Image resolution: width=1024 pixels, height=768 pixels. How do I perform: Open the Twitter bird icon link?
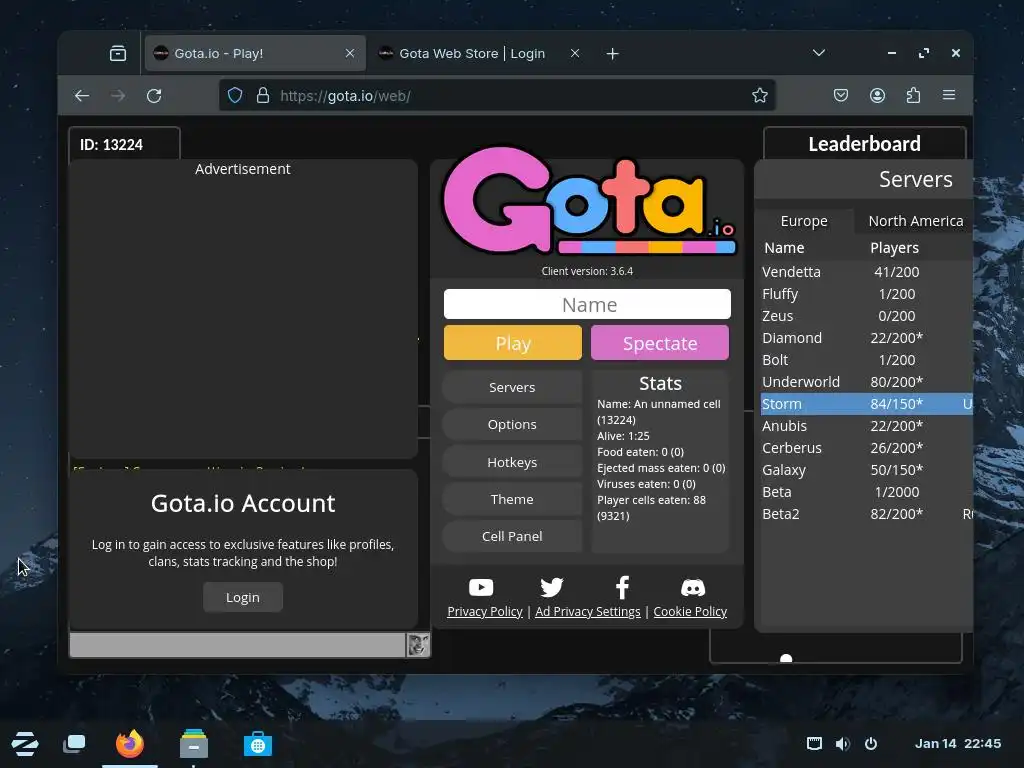pyautogui.click(x=551, y=587)
